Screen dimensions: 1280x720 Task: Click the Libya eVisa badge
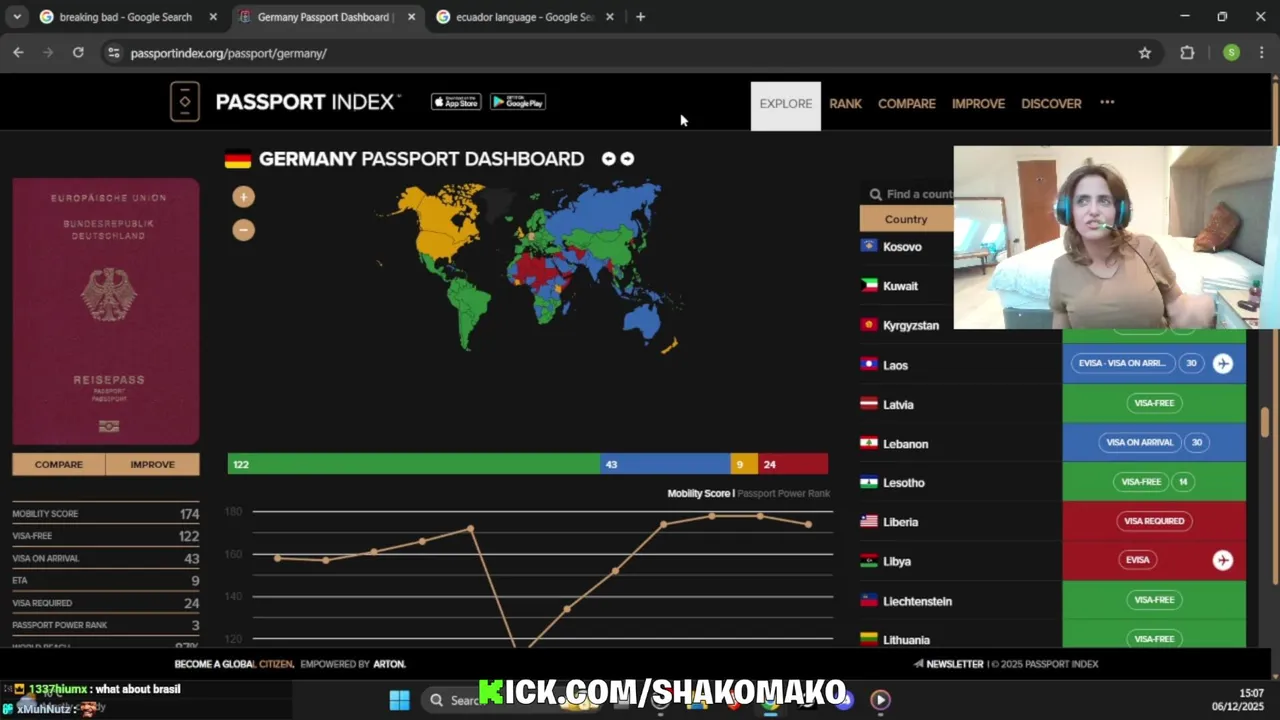tap(1138, 560)
